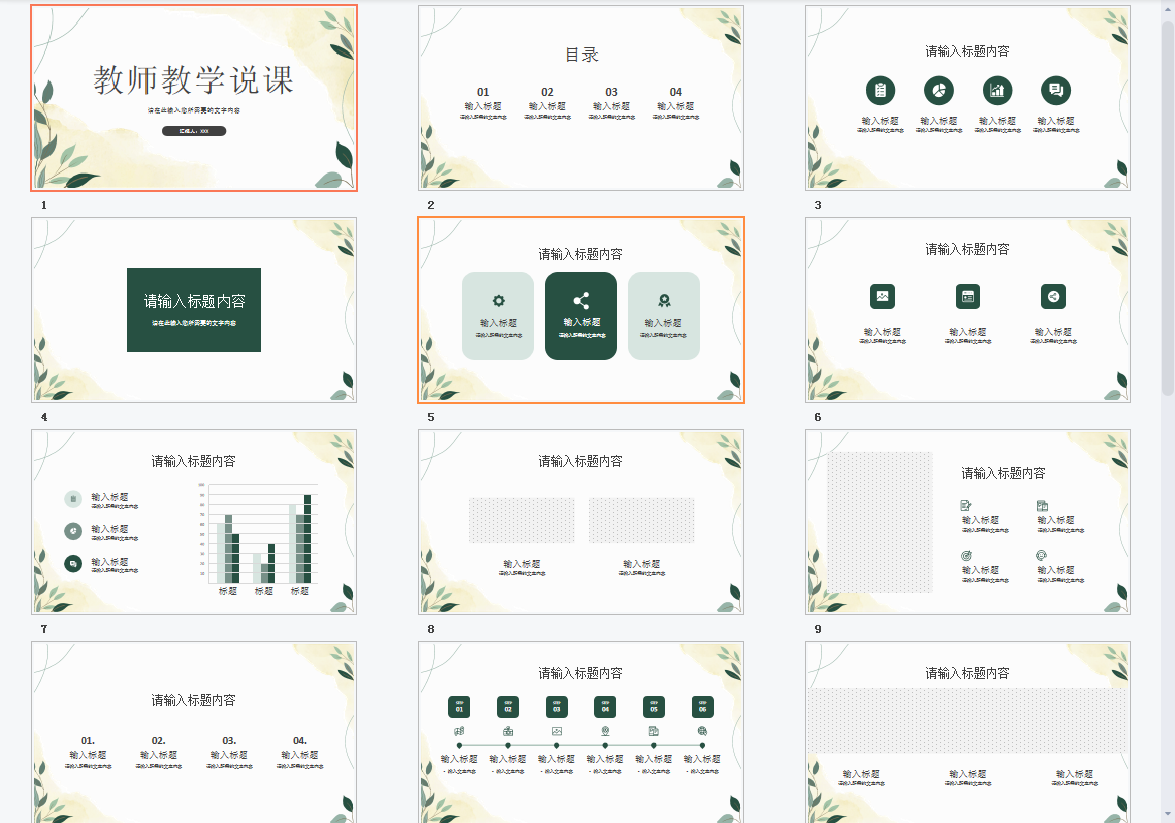Screen dimensions: 1175x823
Task: Click share icon square on slide 6
Action: click(1053, 296)
